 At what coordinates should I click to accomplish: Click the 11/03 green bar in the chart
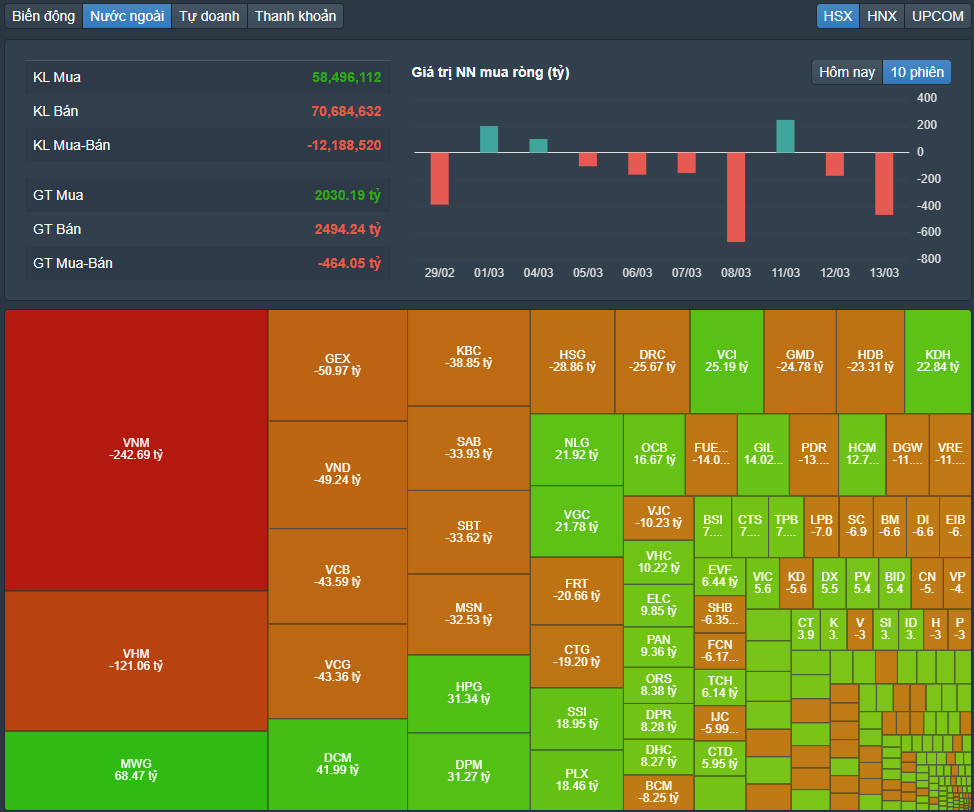coord(785,136)
